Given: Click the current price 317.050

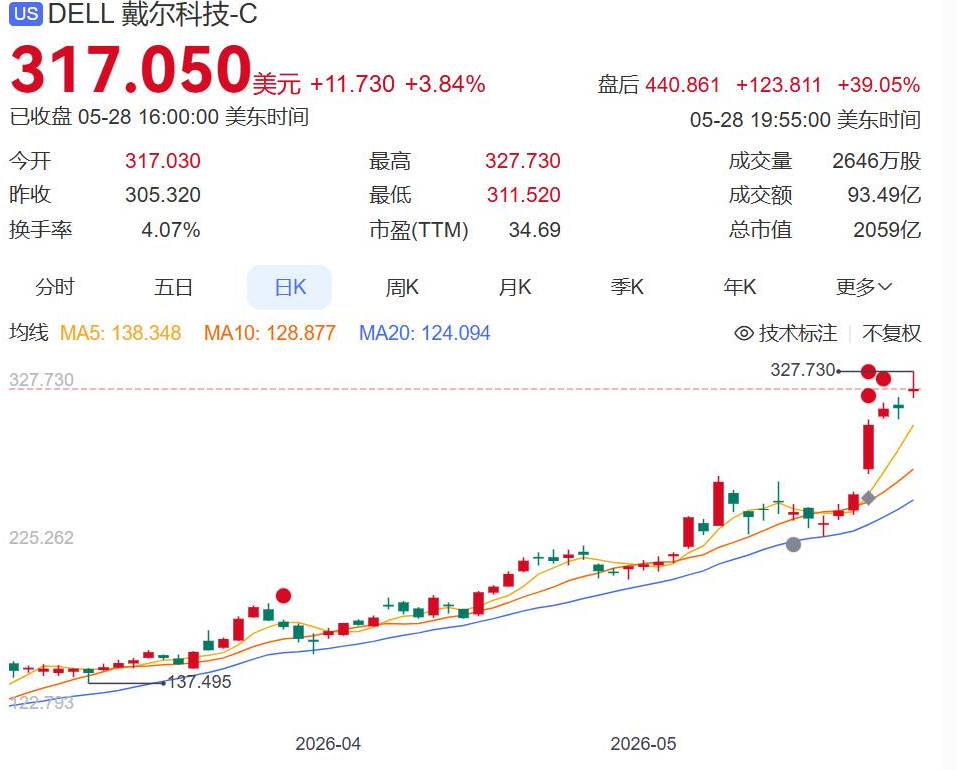Looking at the screenshot, I should [x=131, y=68].
